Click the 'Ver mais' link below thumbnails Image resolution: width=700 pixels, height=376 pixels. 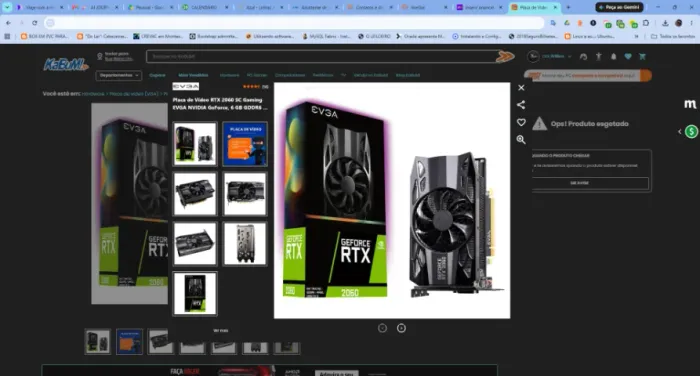coord(221,331)
